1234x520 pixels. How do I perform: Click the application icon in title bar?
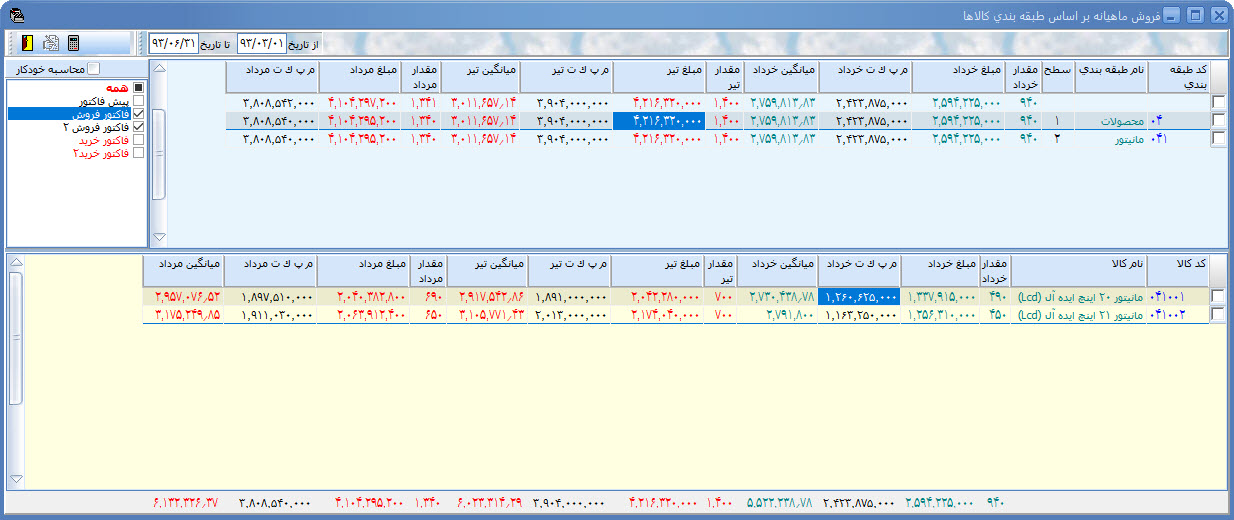(14, 15)
